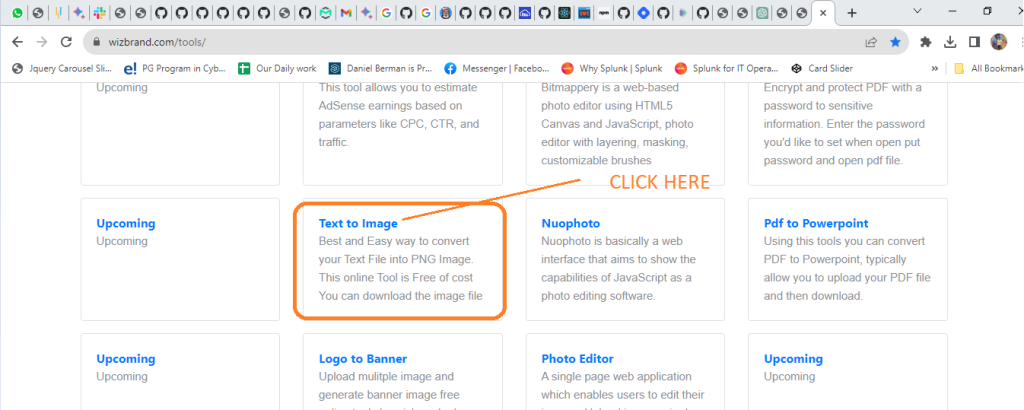Toggle the bookmark star in address bar
The width and height of the screenshot is (1024, 410).
click(x=895, y=42)
